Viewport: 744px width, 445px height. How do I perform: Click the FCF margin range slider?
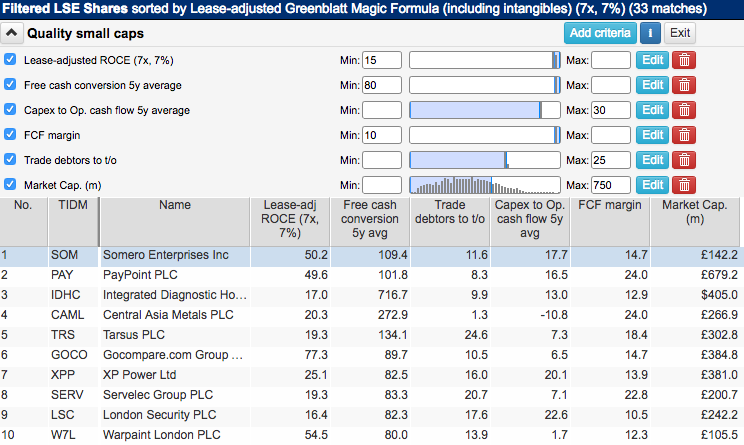pyautogui.click(x=484, y=135)
